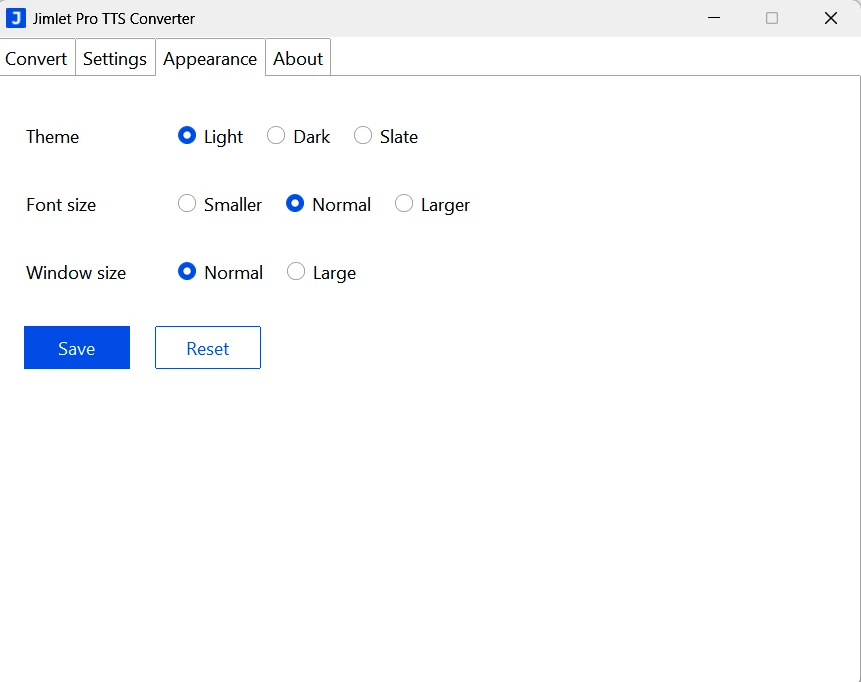861x682 pixels.
Task: Select the Slate theme option
Action: tap(363, 136)
